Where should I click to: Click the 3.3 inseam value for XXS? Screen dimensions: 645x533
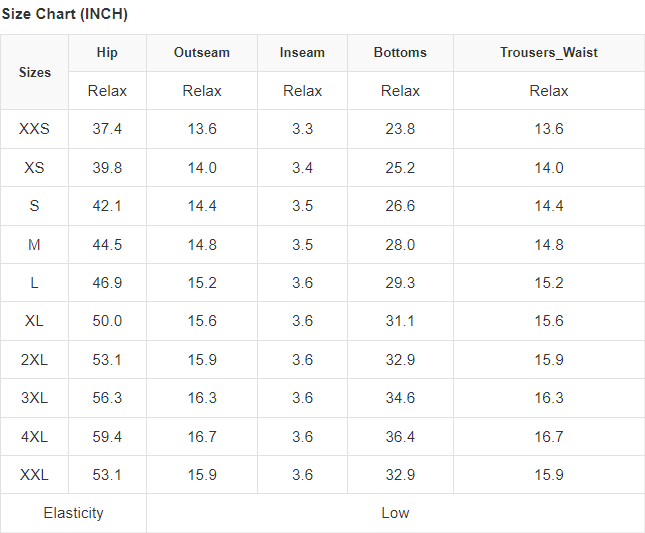tap(302, 129)
